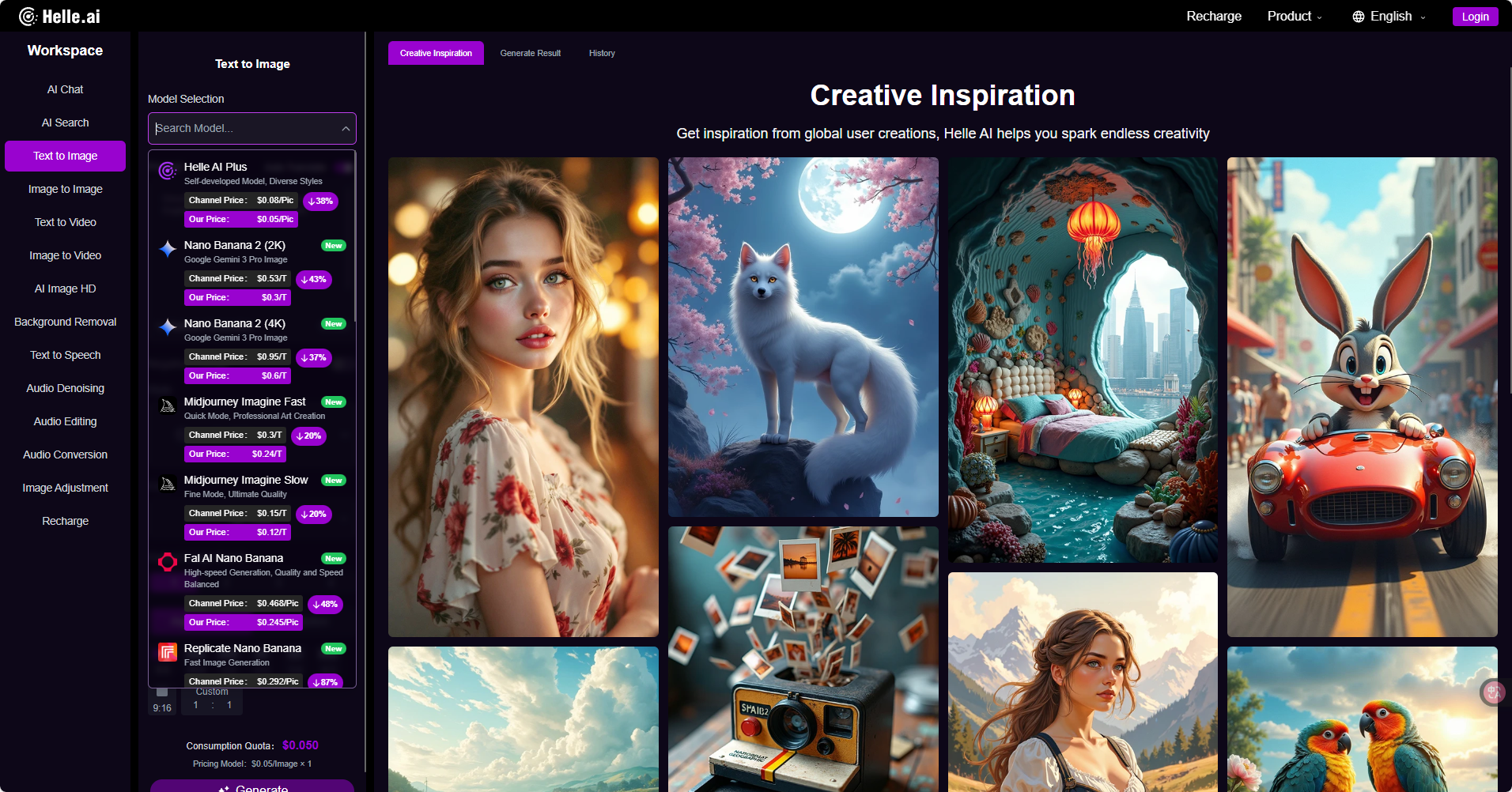
Task: Select the Midjourney Imagine Fast sailboat icon
Action: click(167, 405)
